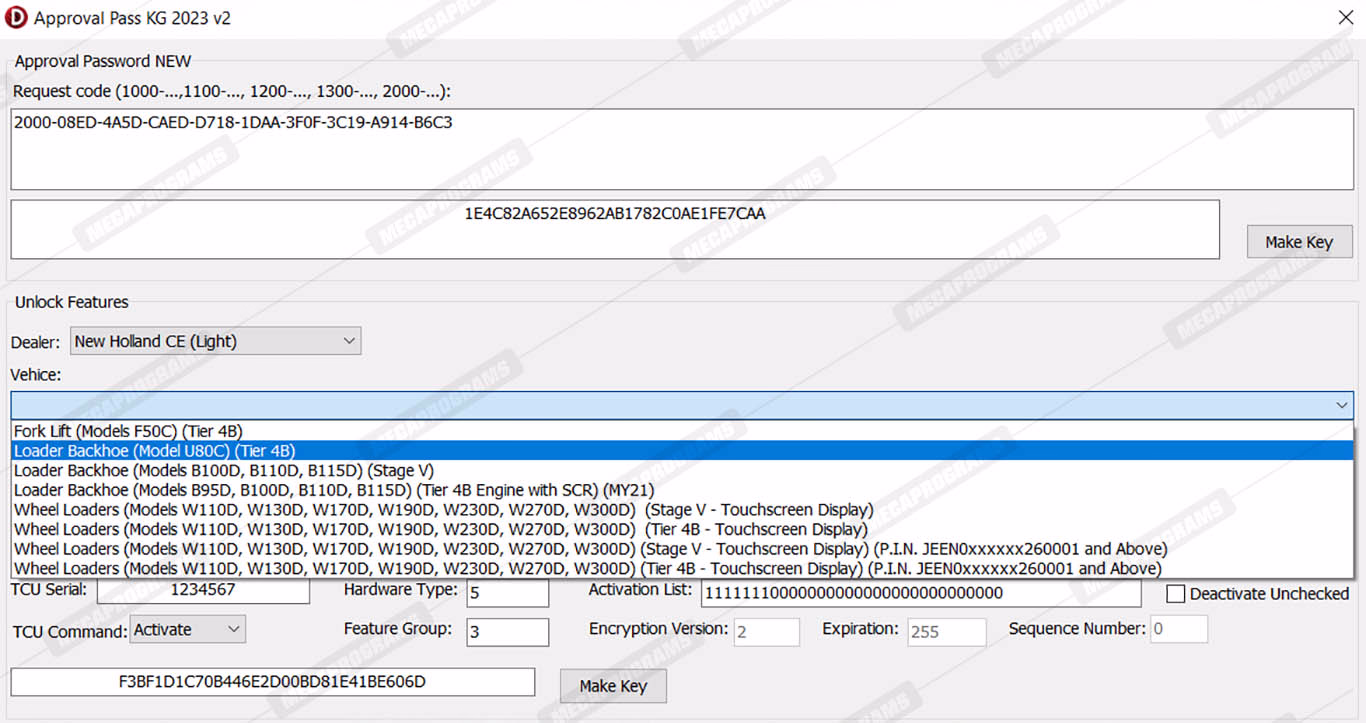Click in the Request code text area
1366x723 pixels.
(680, 150)
